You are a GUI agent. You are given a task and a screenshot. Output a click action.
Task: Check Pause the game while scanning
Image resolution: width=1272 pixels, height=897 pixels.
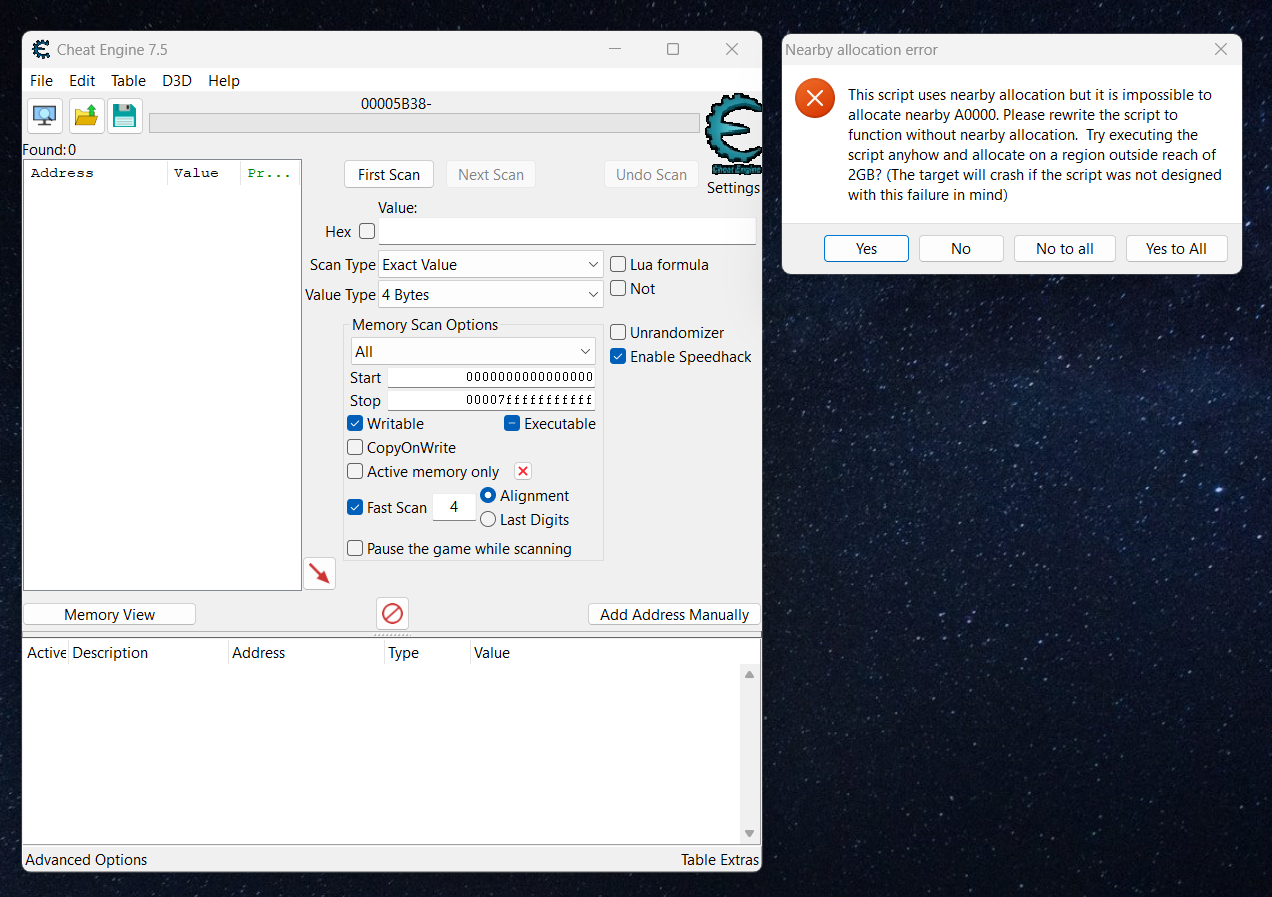[355, 548]
